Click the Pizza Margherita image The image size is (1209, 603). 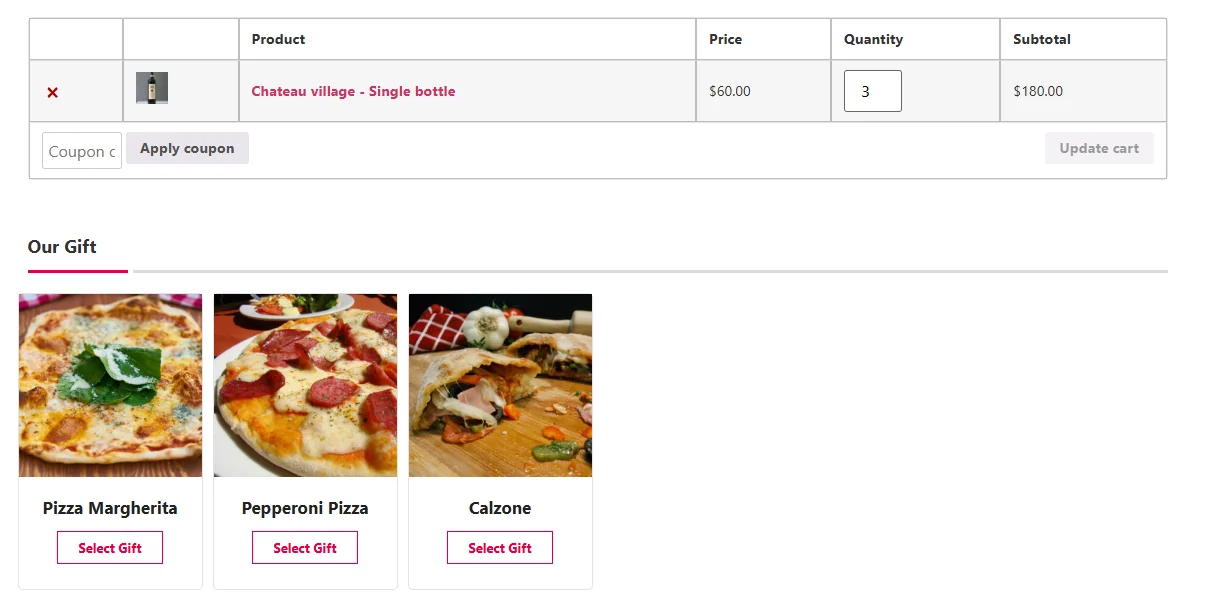[110, 385]
